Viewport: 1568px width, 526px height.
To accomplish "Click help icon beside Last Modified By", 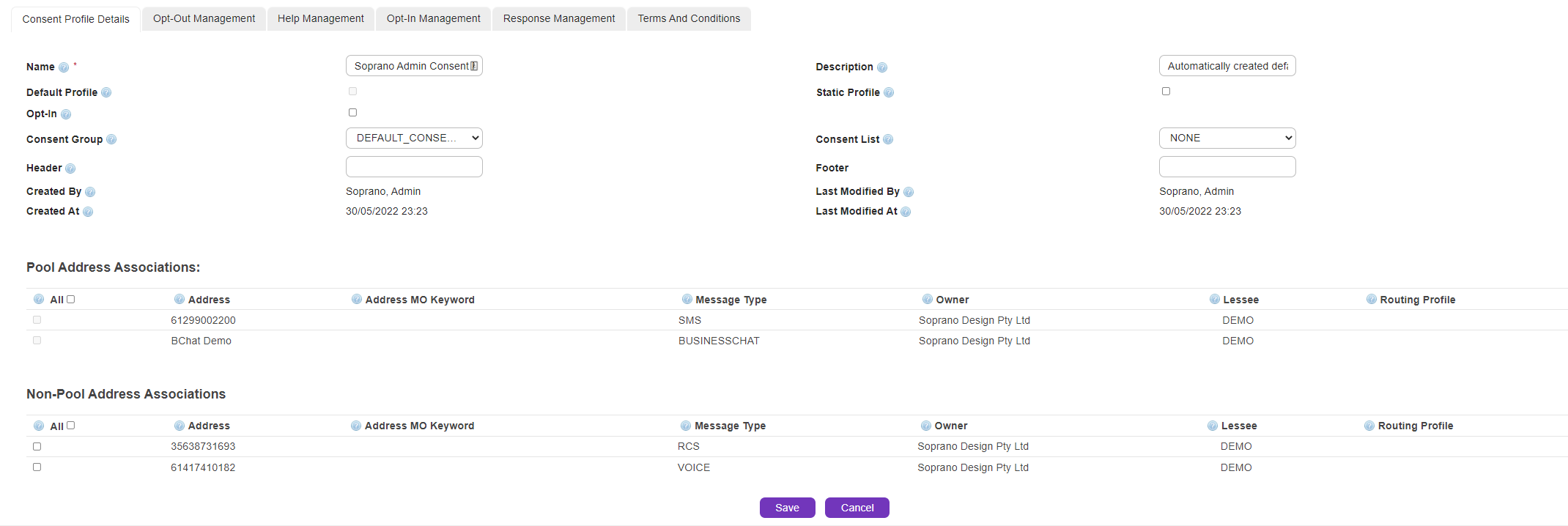I will (909, 192).
